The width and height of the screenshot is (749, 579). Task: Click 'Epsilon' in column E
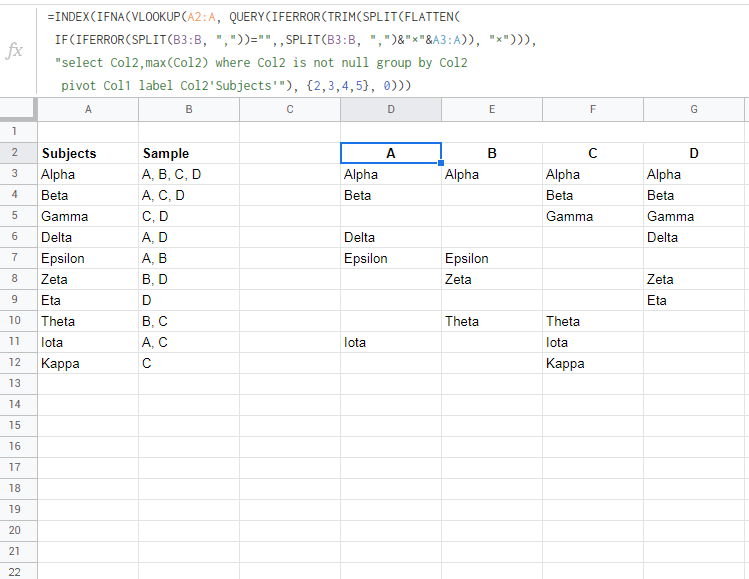(492, 258)
